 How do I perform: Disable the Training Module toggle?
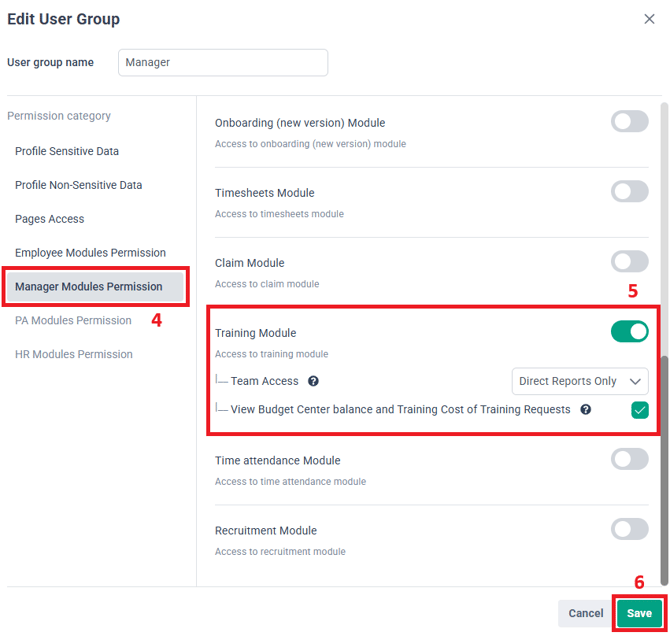click(629, 331)
